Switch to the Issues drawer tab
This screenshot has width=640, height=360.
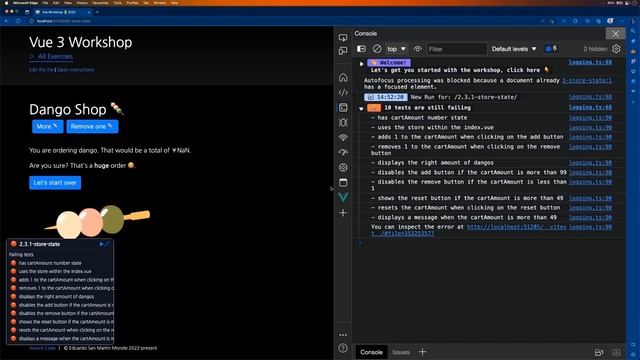point(401,352)
